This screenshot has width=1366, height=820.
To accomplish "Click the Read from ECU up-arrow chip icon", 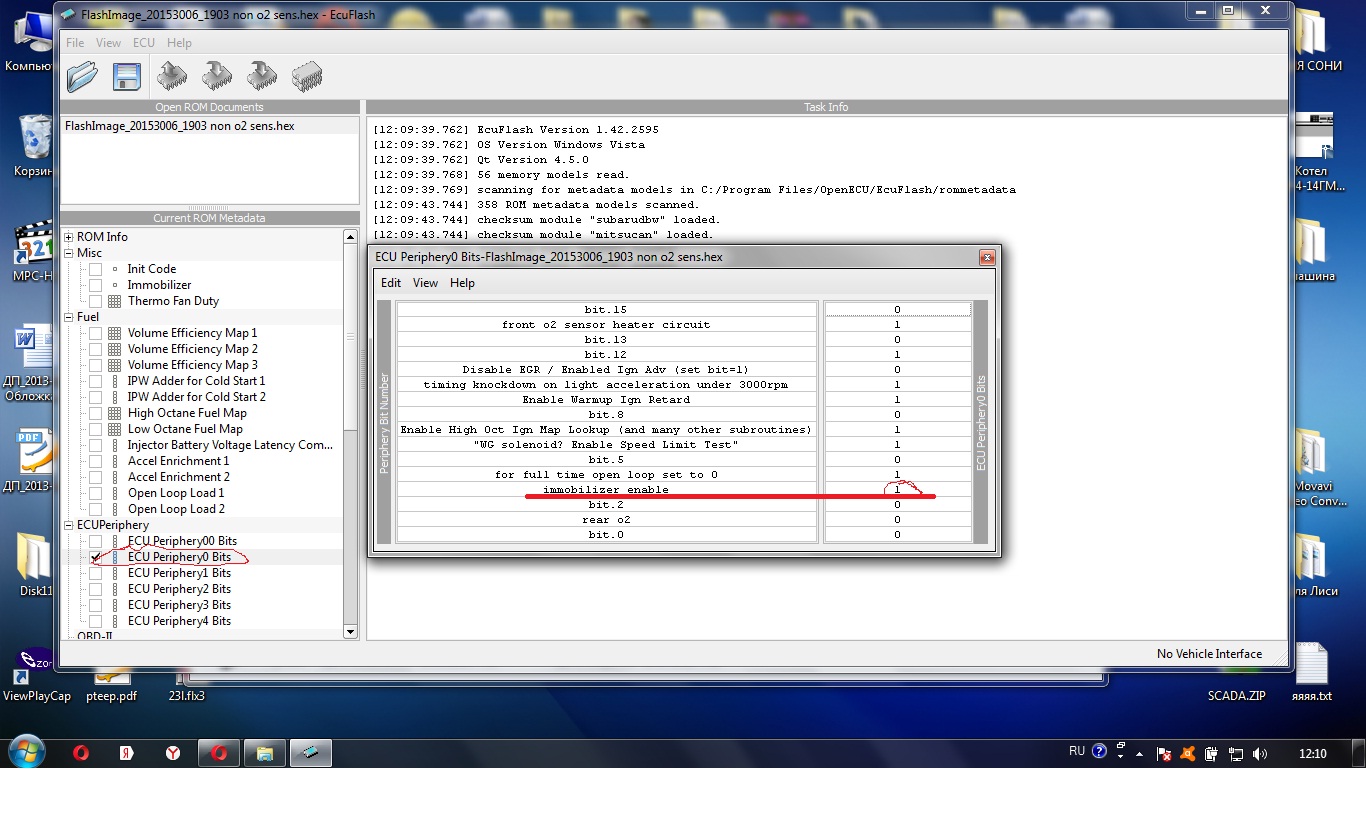I will 172,77.
